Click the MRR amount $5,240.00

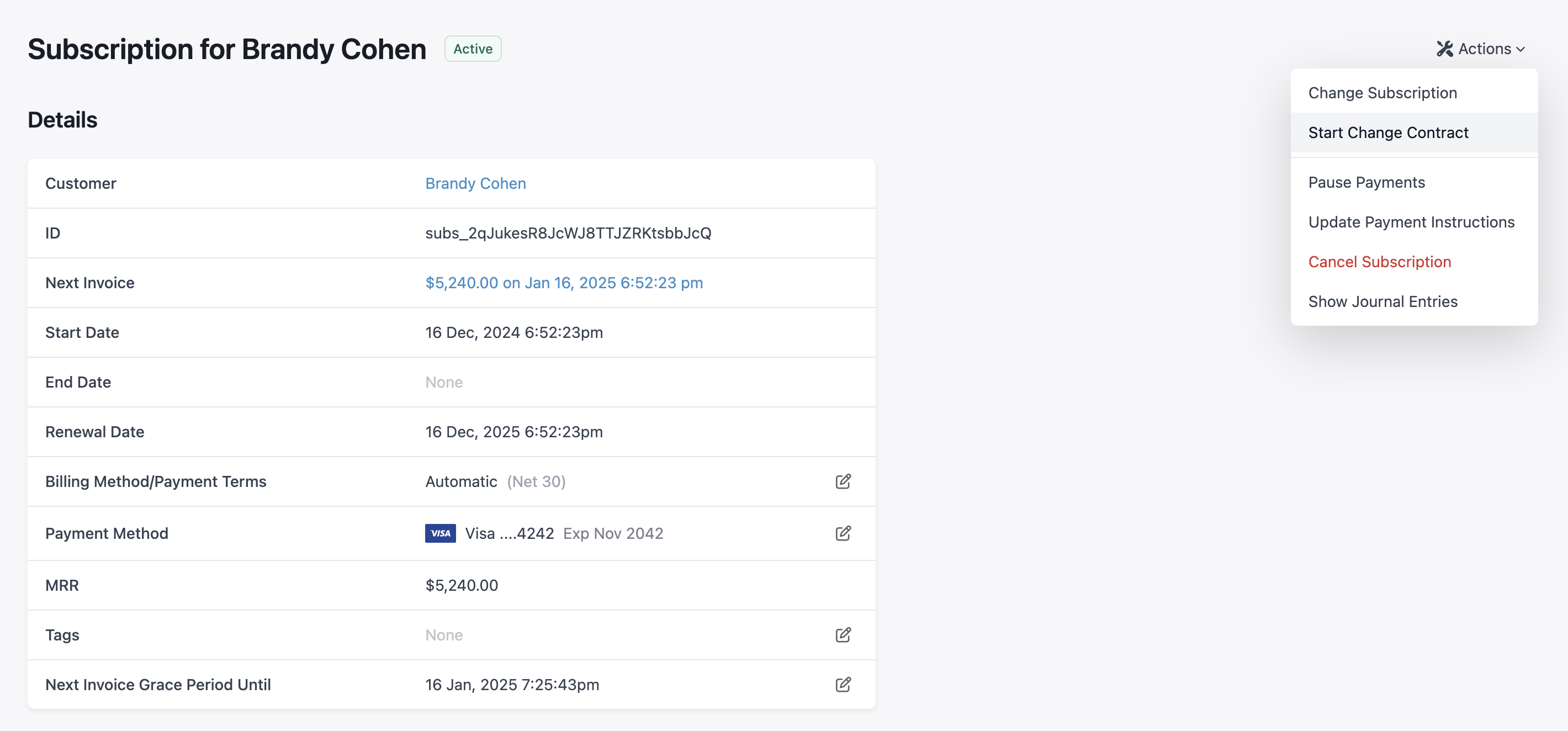(462, 585)
